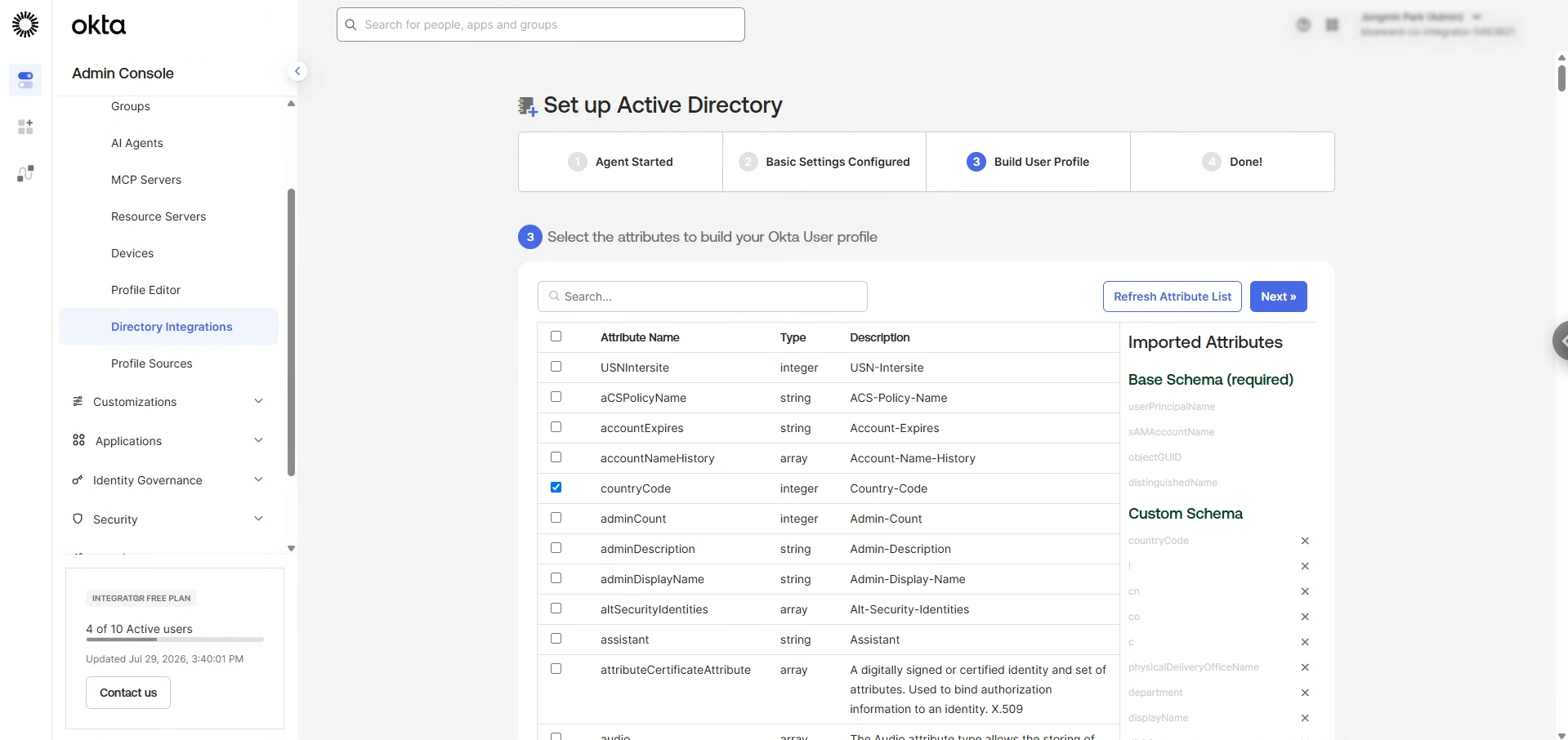Image resolution: width=1568 pixels, height=740 pixels.
Task: Select the toggle icon in left rail
Action: (25, 80)
